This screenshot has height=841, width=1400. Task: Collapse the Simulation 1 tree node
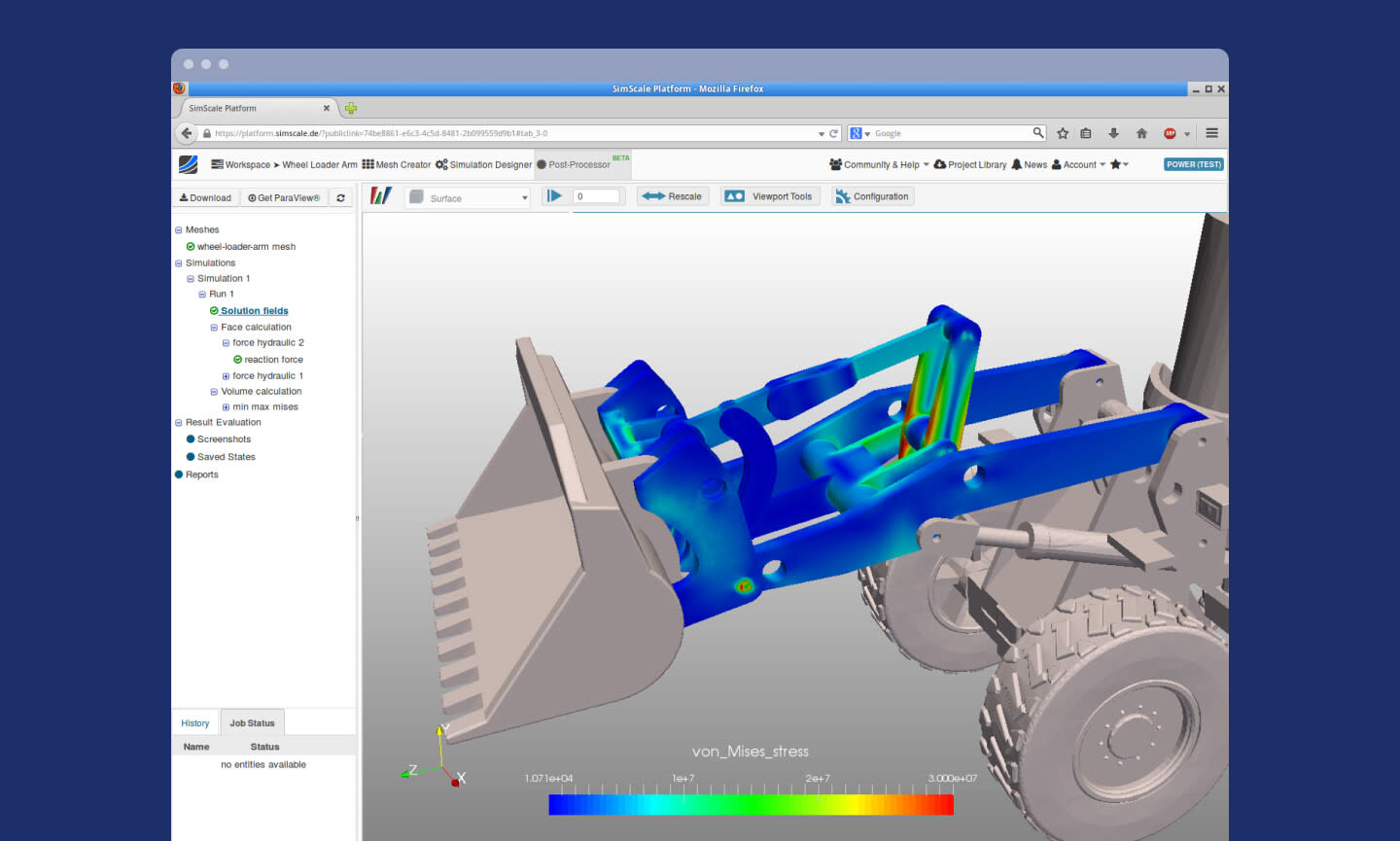pyautogui.click(x=191, y=279)
